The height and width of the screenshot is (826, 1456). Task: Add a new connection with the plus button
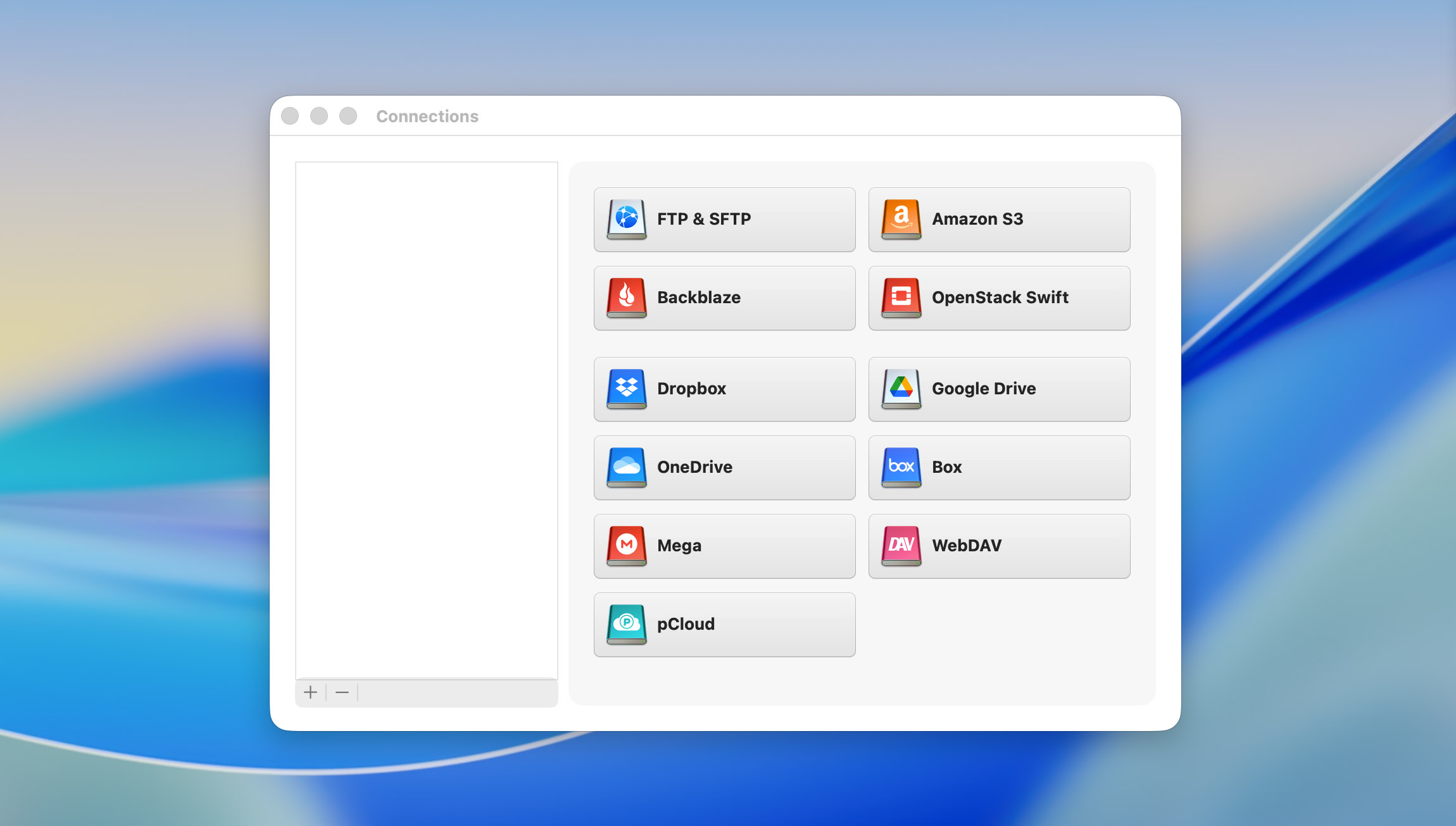coord(311,692)
